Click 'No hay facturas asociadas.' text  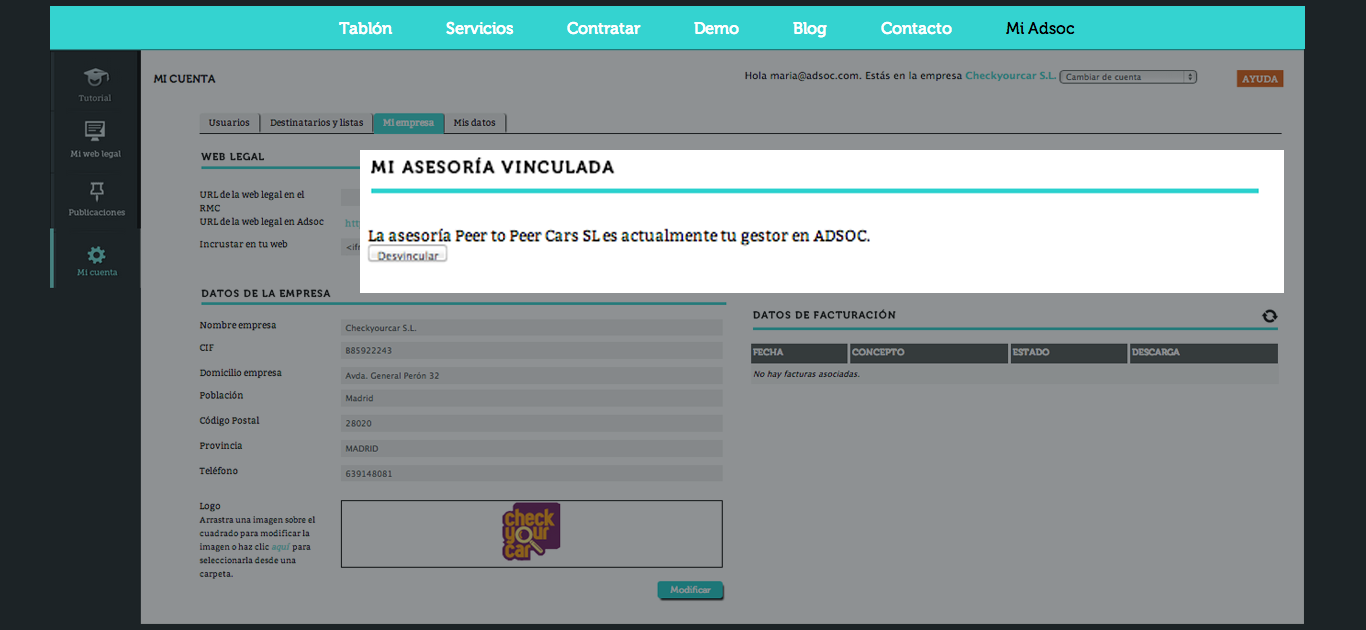[806, 374]
